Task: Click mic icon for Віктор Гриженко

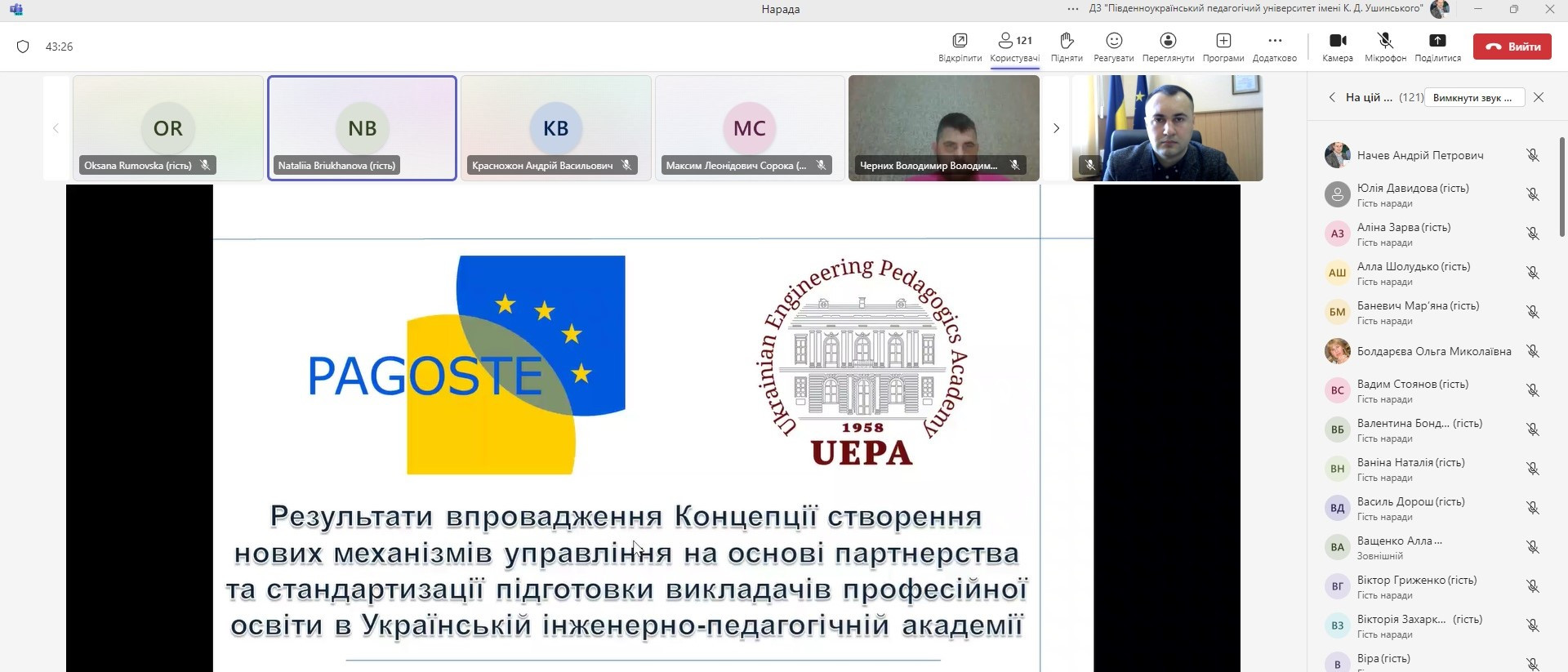Action: tap(1533, 586)
